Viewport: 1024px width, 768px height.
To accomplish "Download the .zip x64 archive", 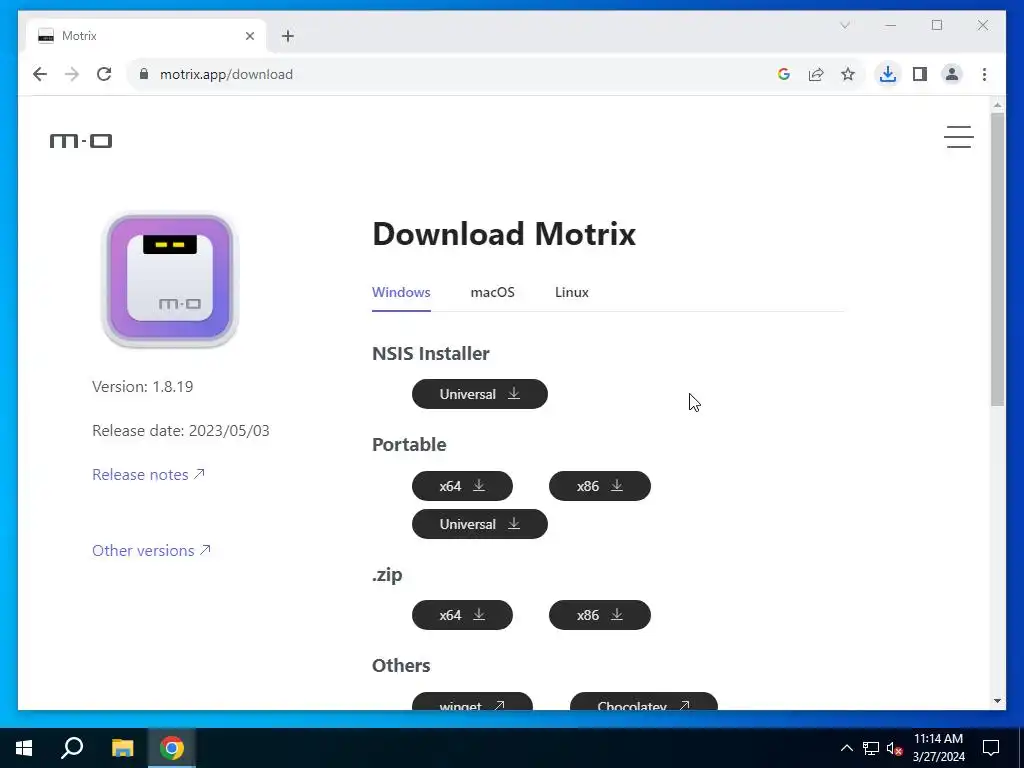I will [462, 615].
